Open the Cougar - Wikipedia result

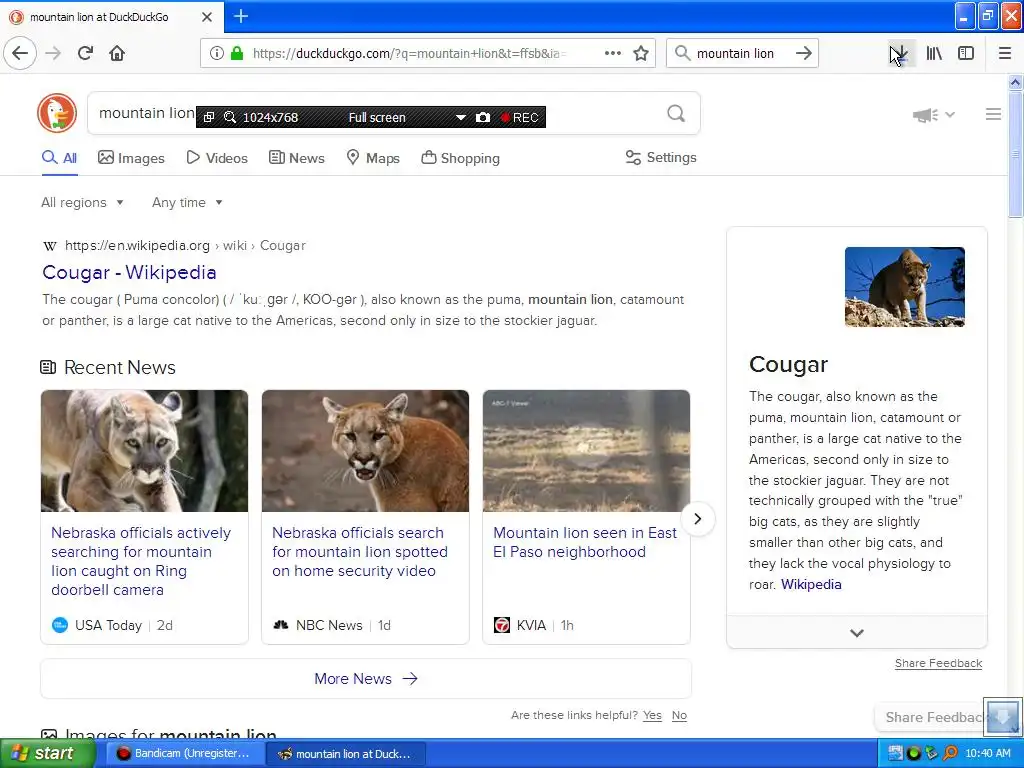(x=129, y=272)
